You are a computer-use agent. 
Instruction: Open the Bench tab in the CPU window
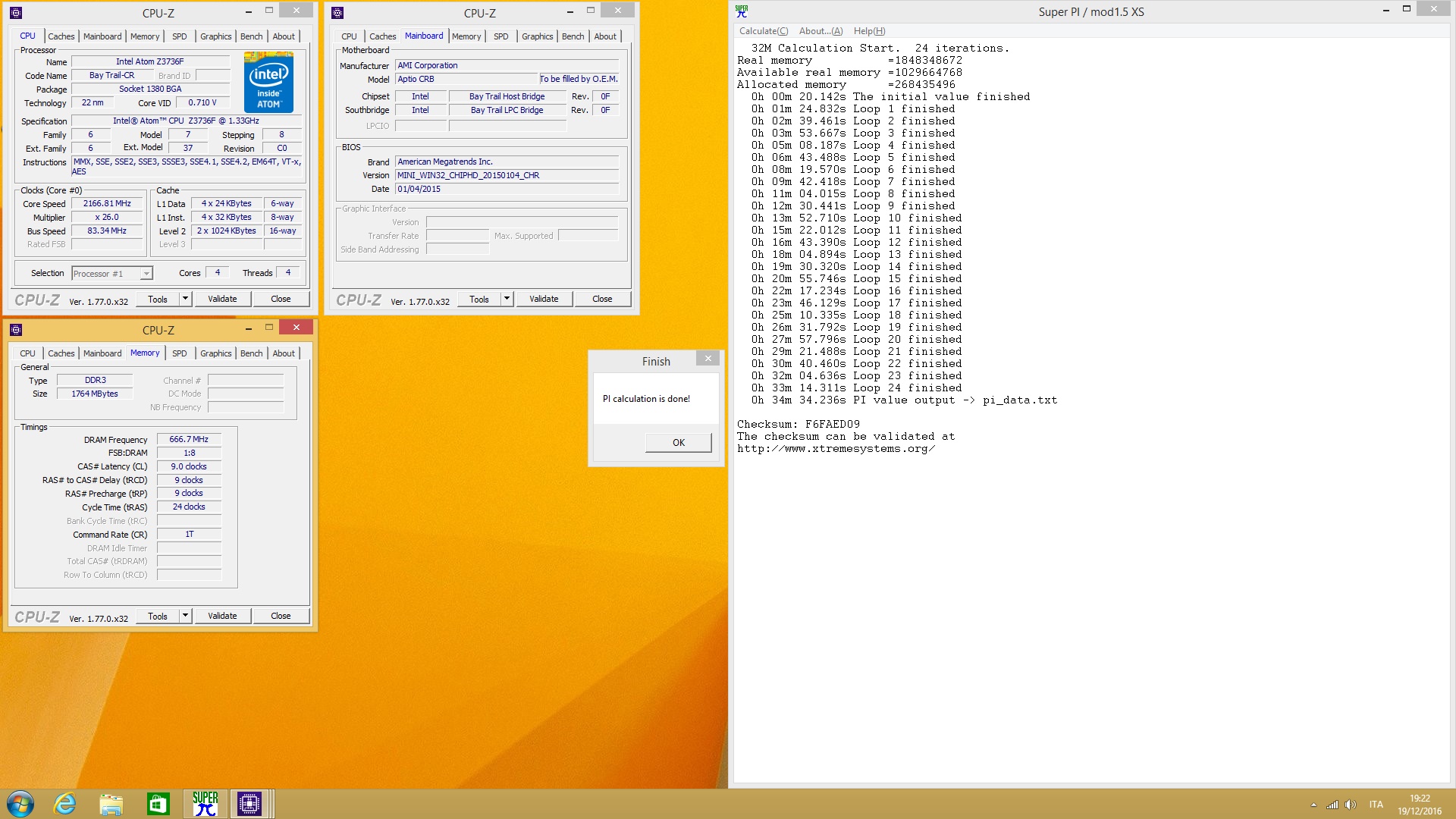251,36
